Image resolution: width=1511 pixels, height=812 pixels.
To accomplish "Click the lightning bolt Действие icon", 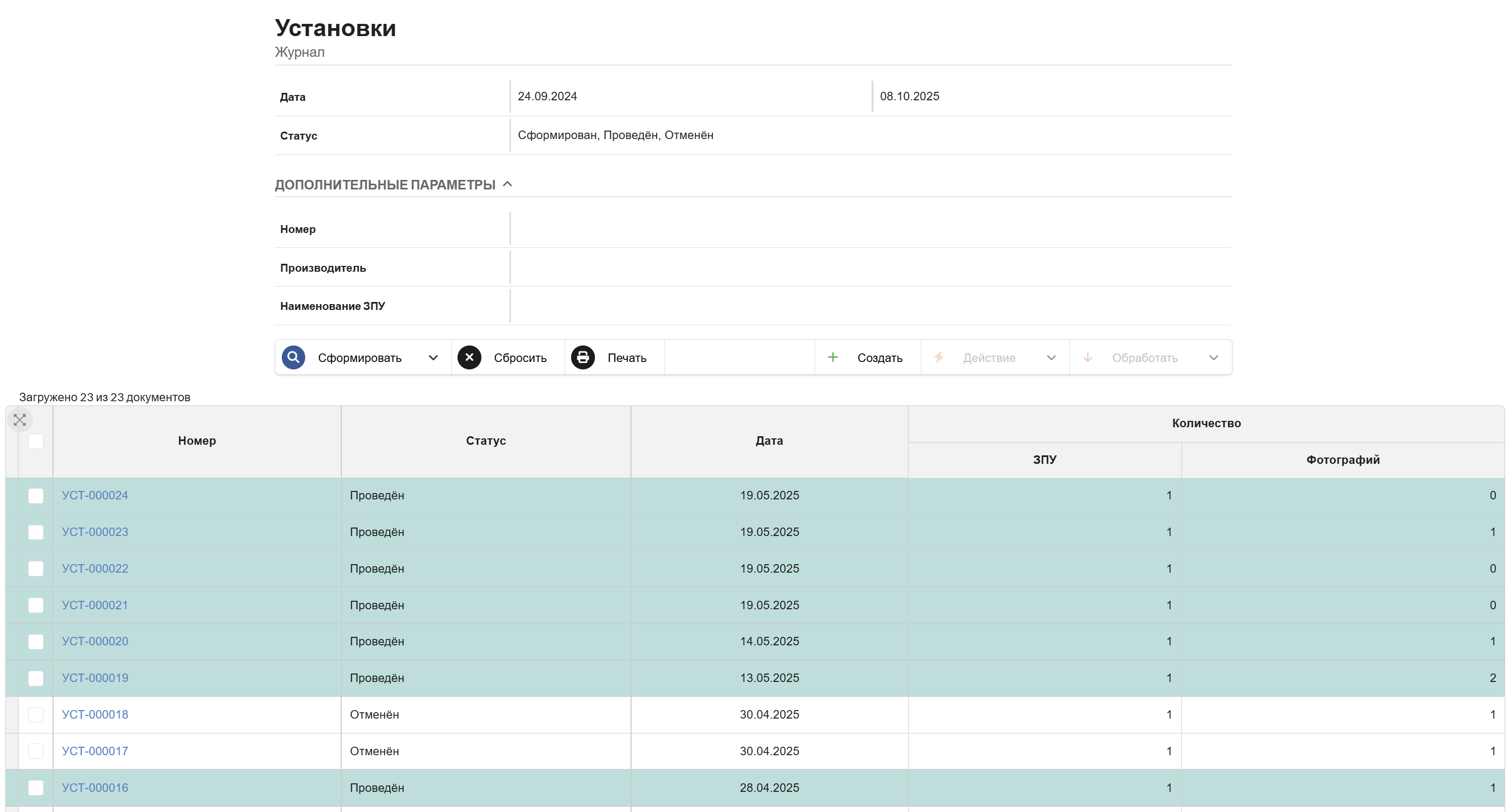I will point(938,357).
